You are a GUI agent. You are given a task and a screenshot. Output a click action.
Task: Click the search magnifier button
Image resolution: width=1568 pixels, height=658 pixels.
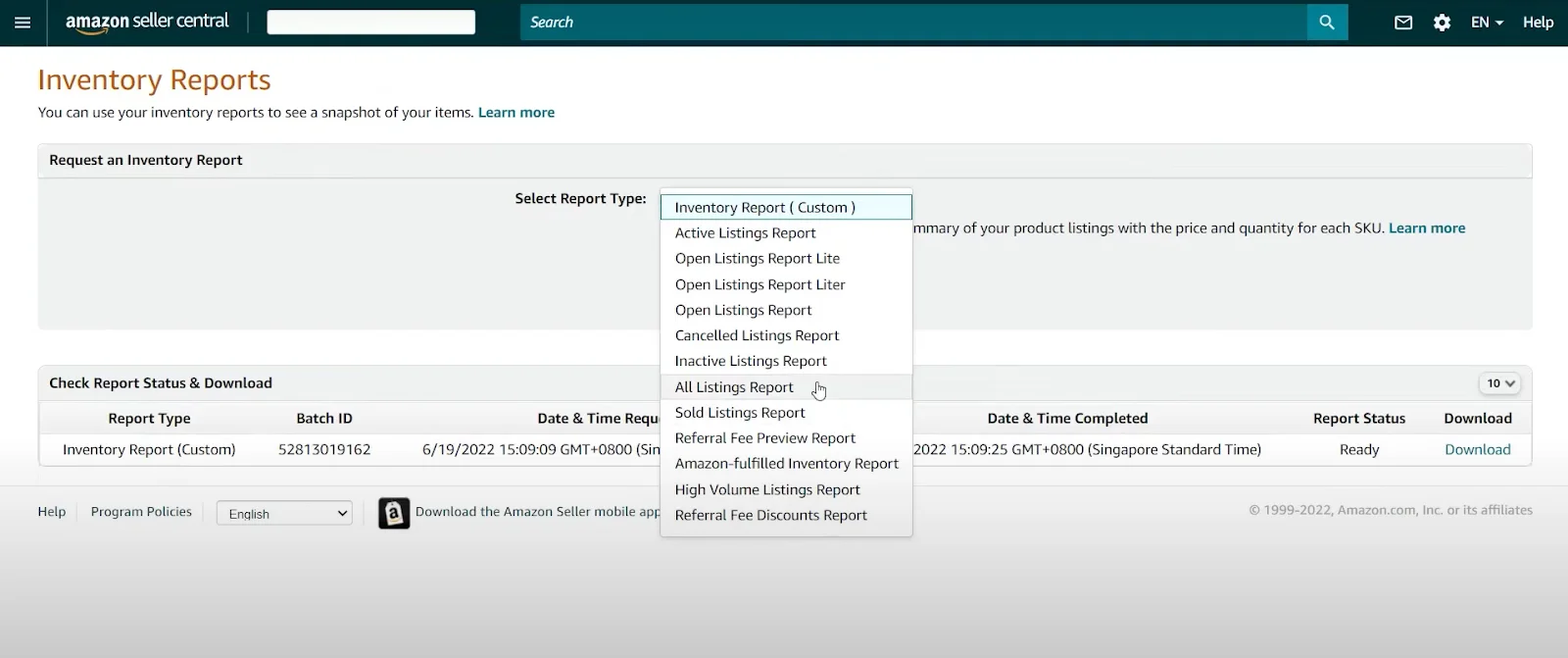[1327, 22]
